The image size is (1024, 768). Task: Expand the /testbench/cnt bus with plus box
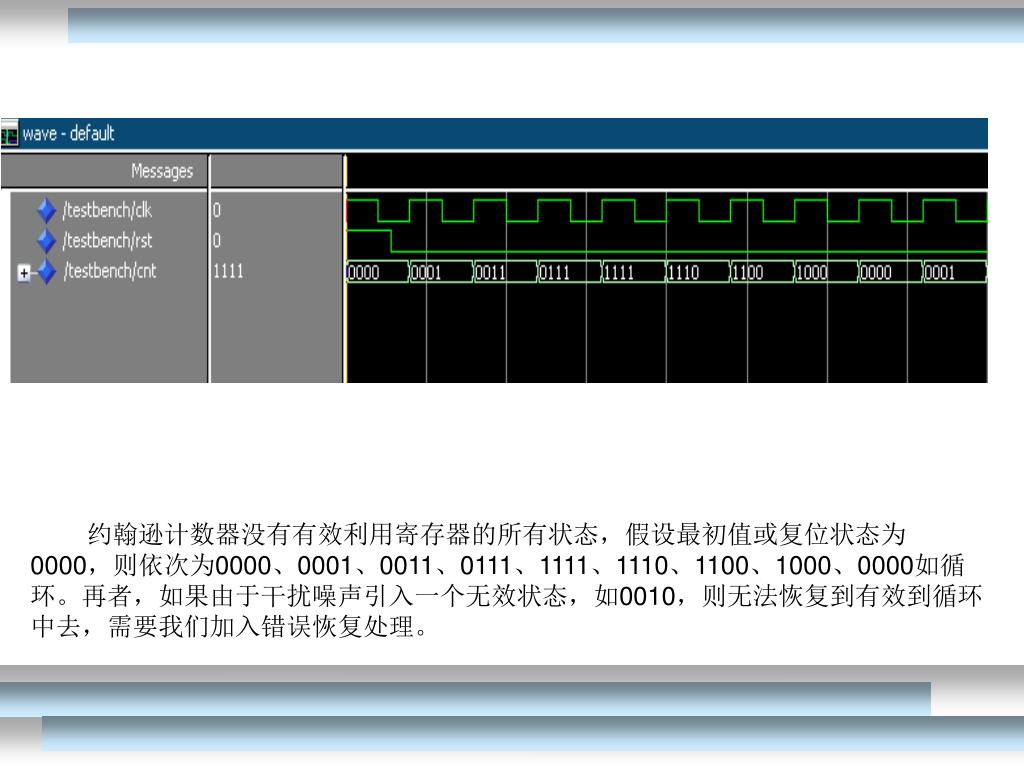click(24, 272)
